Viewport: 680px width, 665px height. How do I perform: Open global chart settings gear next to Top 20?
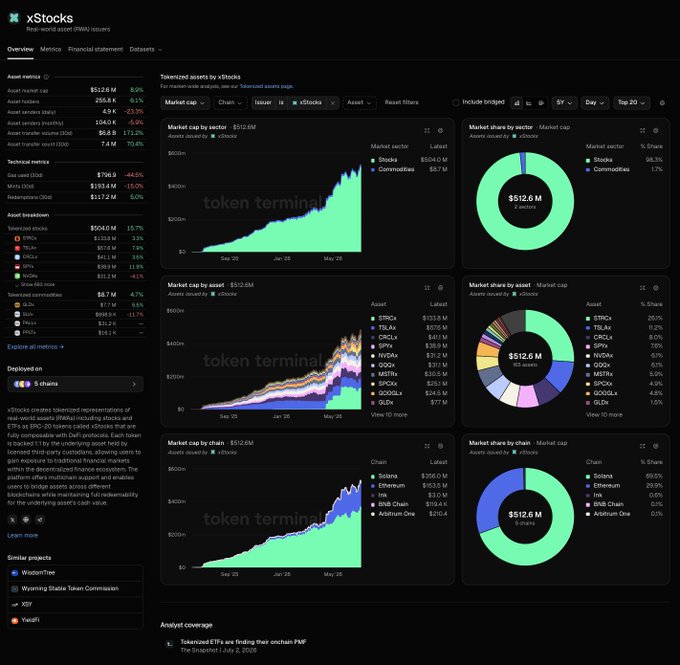[662, 103]
